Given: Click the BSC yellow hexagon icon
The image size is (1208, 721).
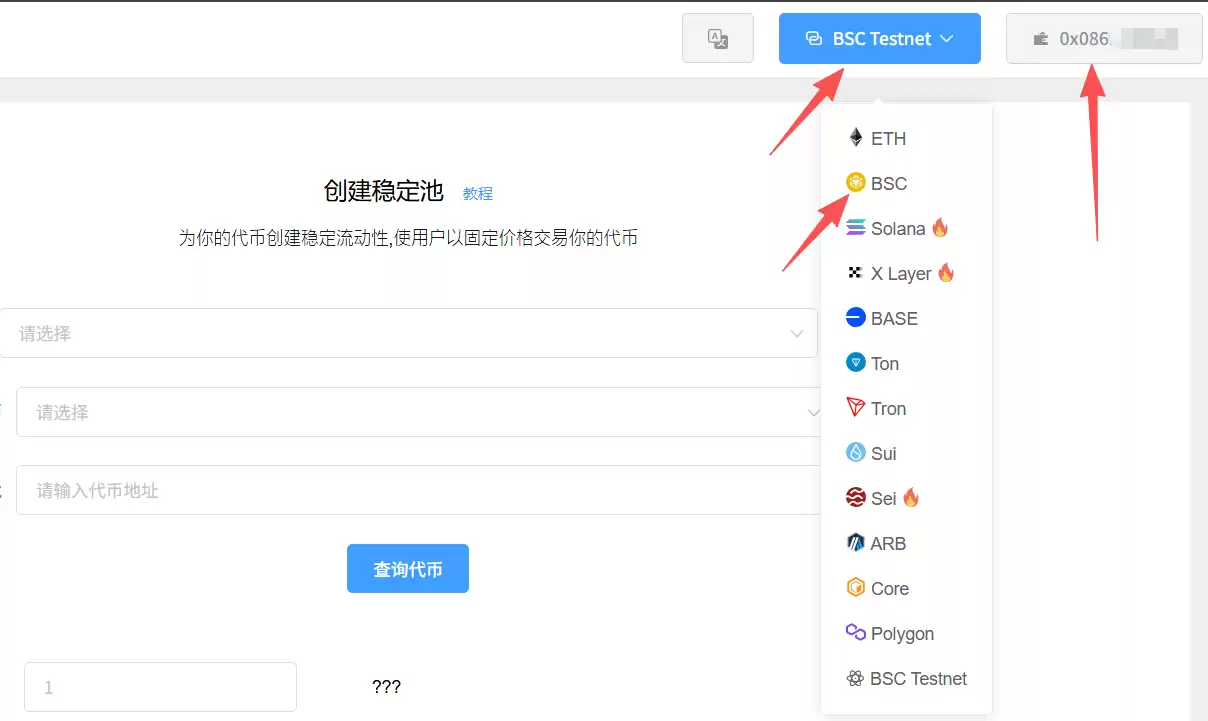Looking at the screenshot, I should tap(856, 182).
